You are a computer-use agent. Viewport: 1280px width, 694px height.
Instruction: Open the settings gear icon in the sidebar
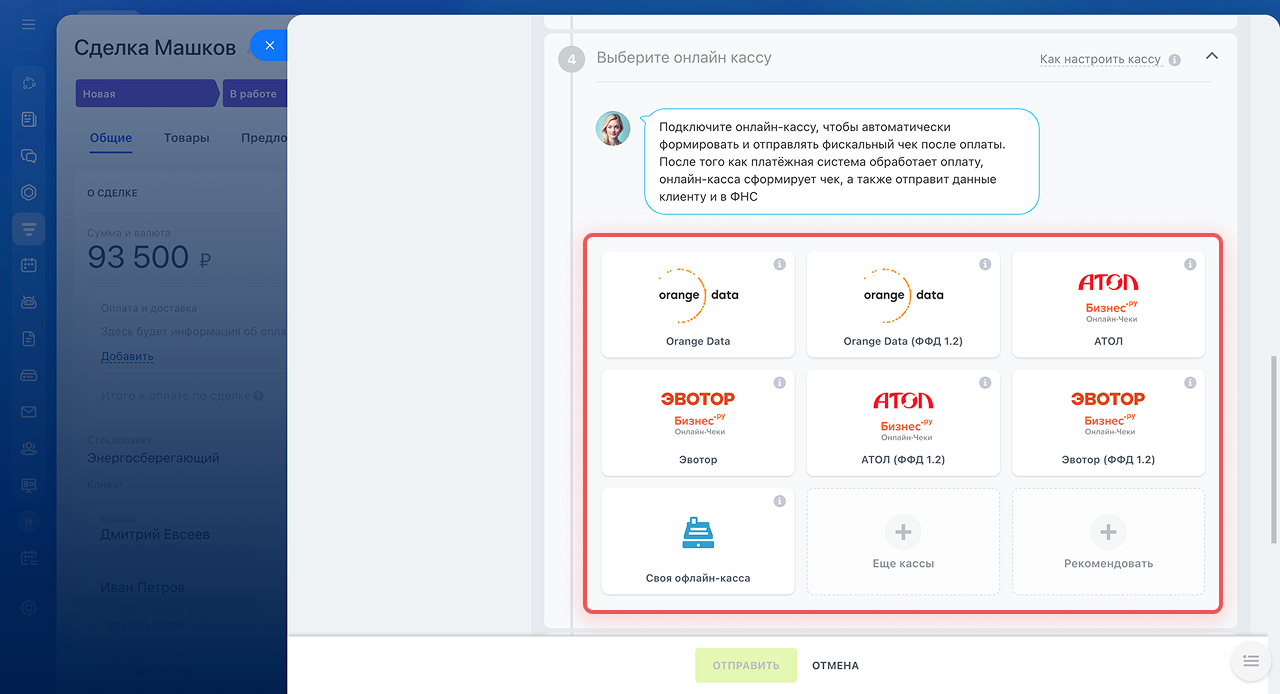click(28, 608)
